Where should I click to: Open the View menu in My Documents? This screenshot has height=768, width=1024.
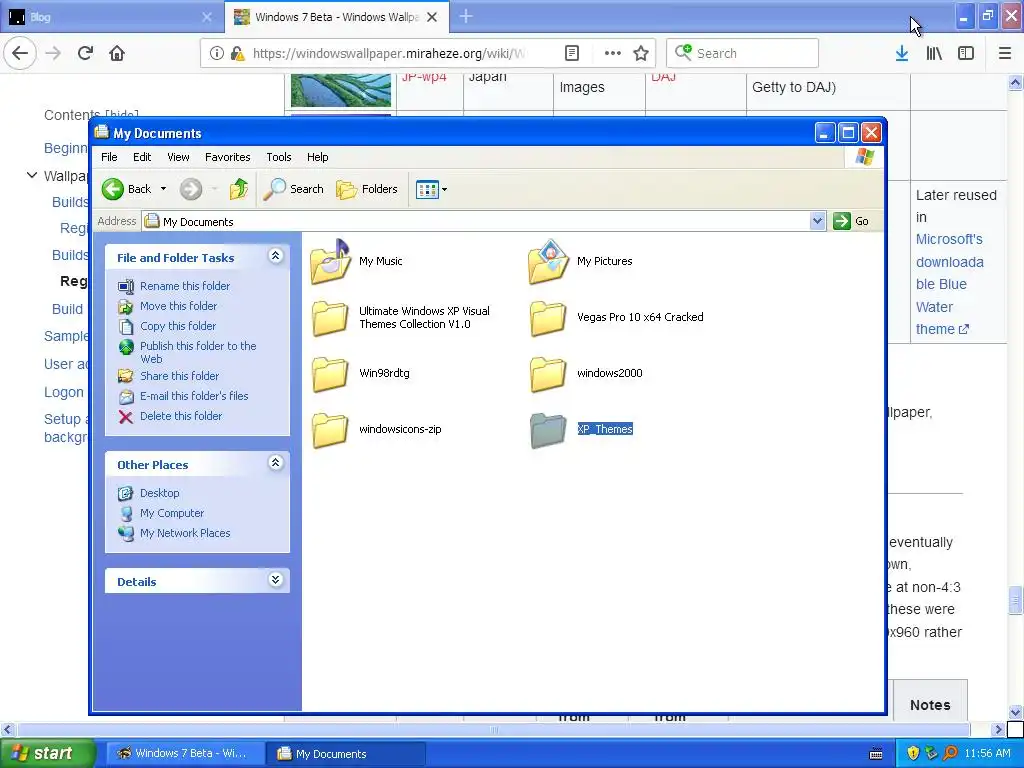click(x=178, y=157)
